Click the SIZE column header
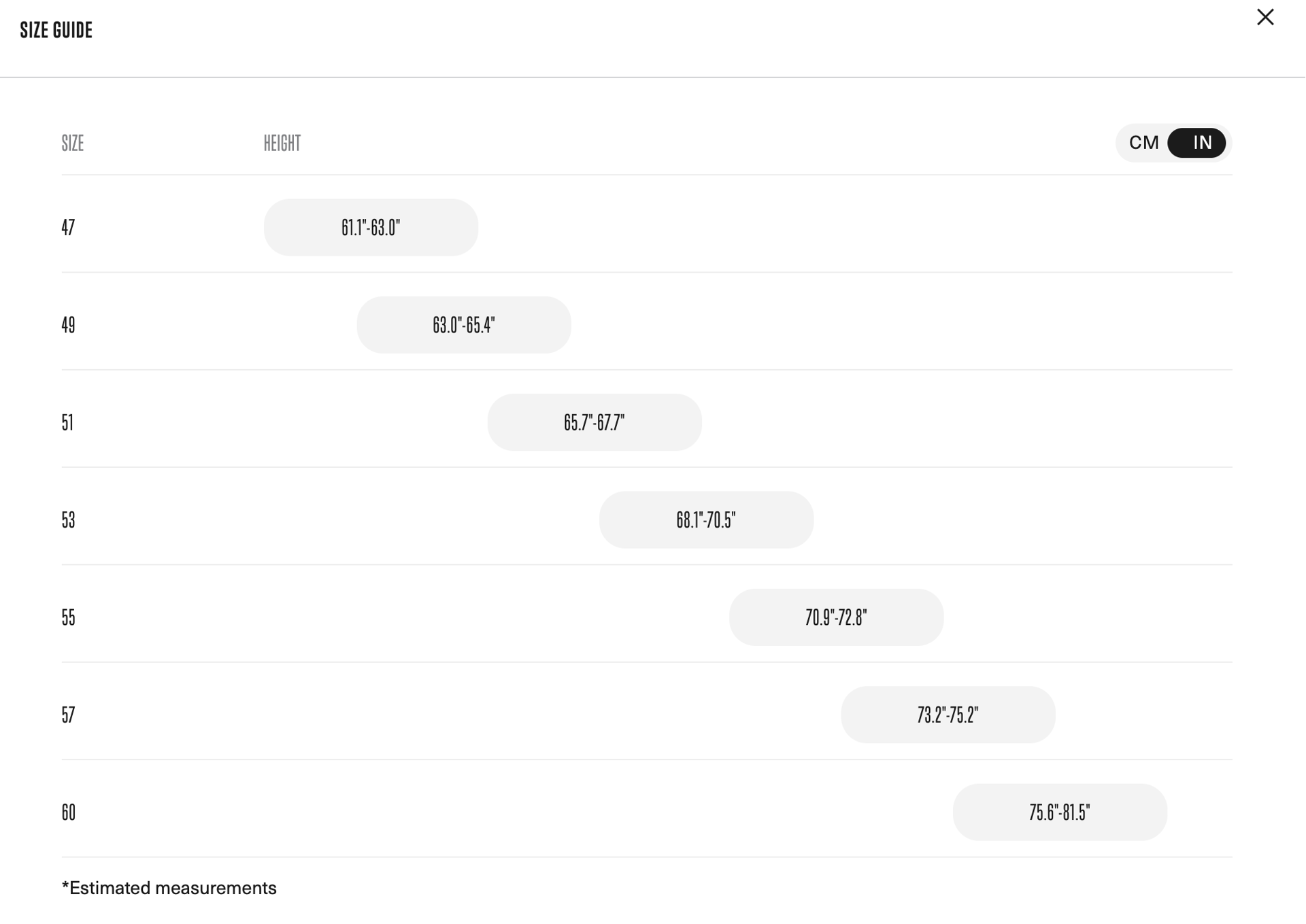The image size is (1306, 924). pyautogui.click(x=72, y=143)
